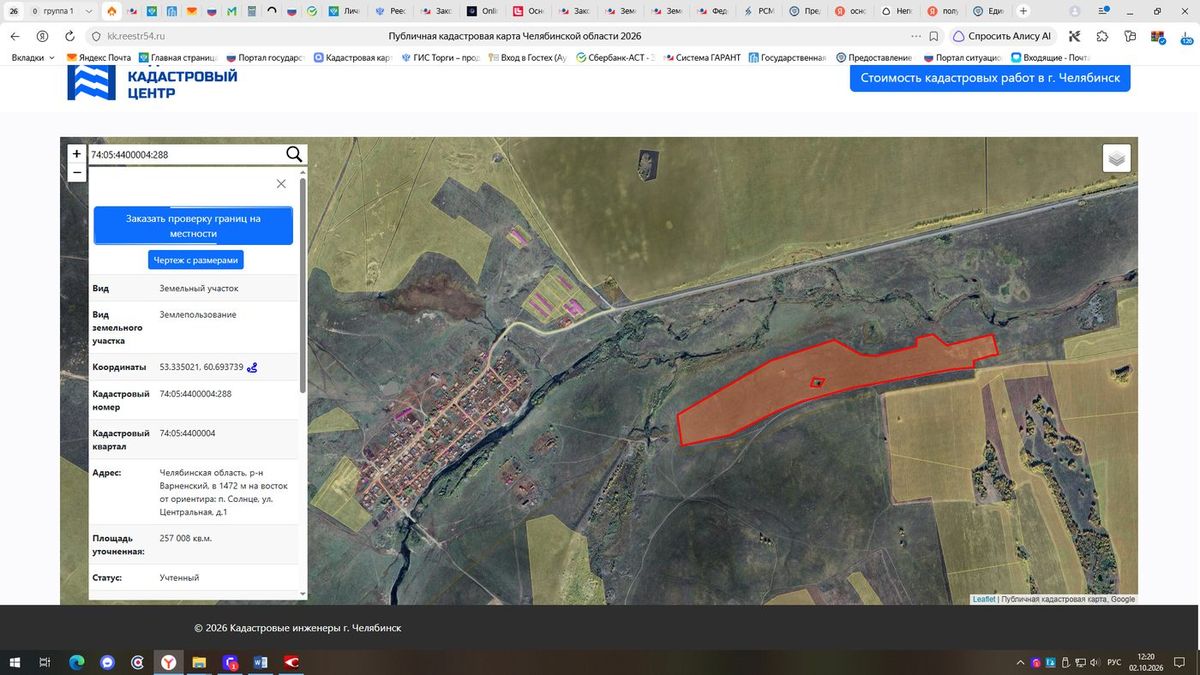
Task: Switch to the 'РСМ' browser tab
Action: coord(758,11)
